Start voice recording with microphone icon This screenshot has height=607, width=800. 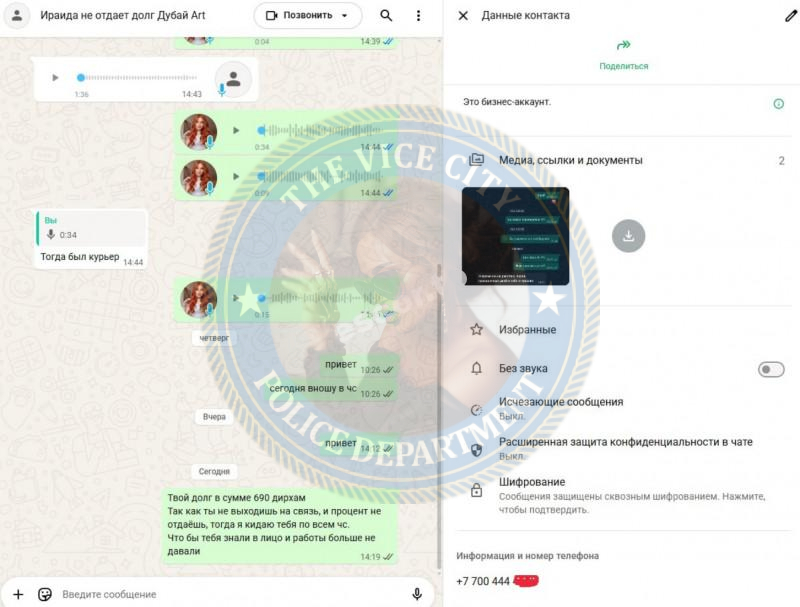click(x=417, y=594)
